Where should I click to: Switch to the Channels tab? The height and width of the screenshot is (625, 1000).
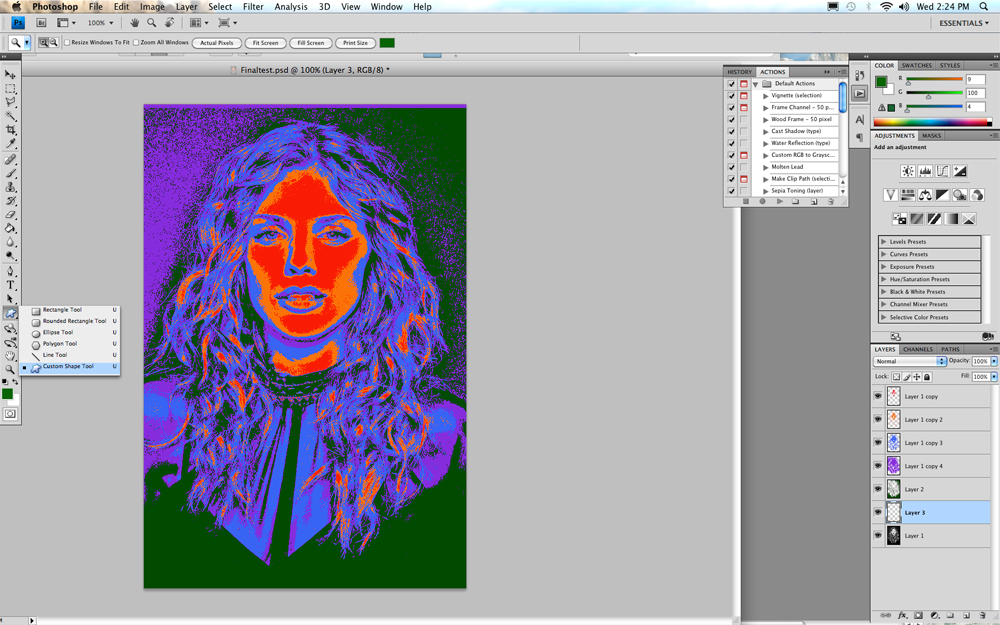coord(918,349)
